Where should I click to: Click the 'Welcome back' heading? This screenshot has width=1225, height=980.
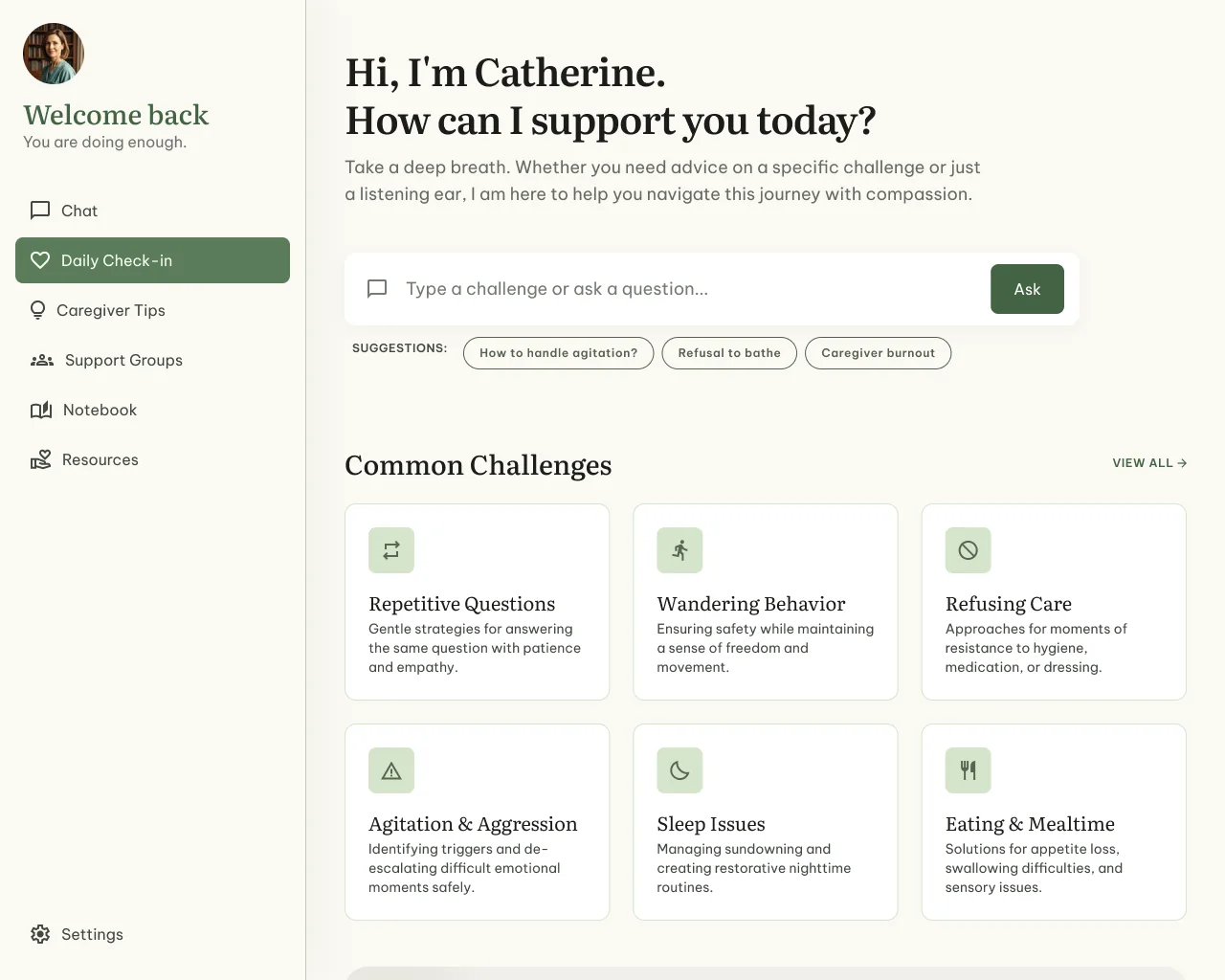(x=116, y=115)
